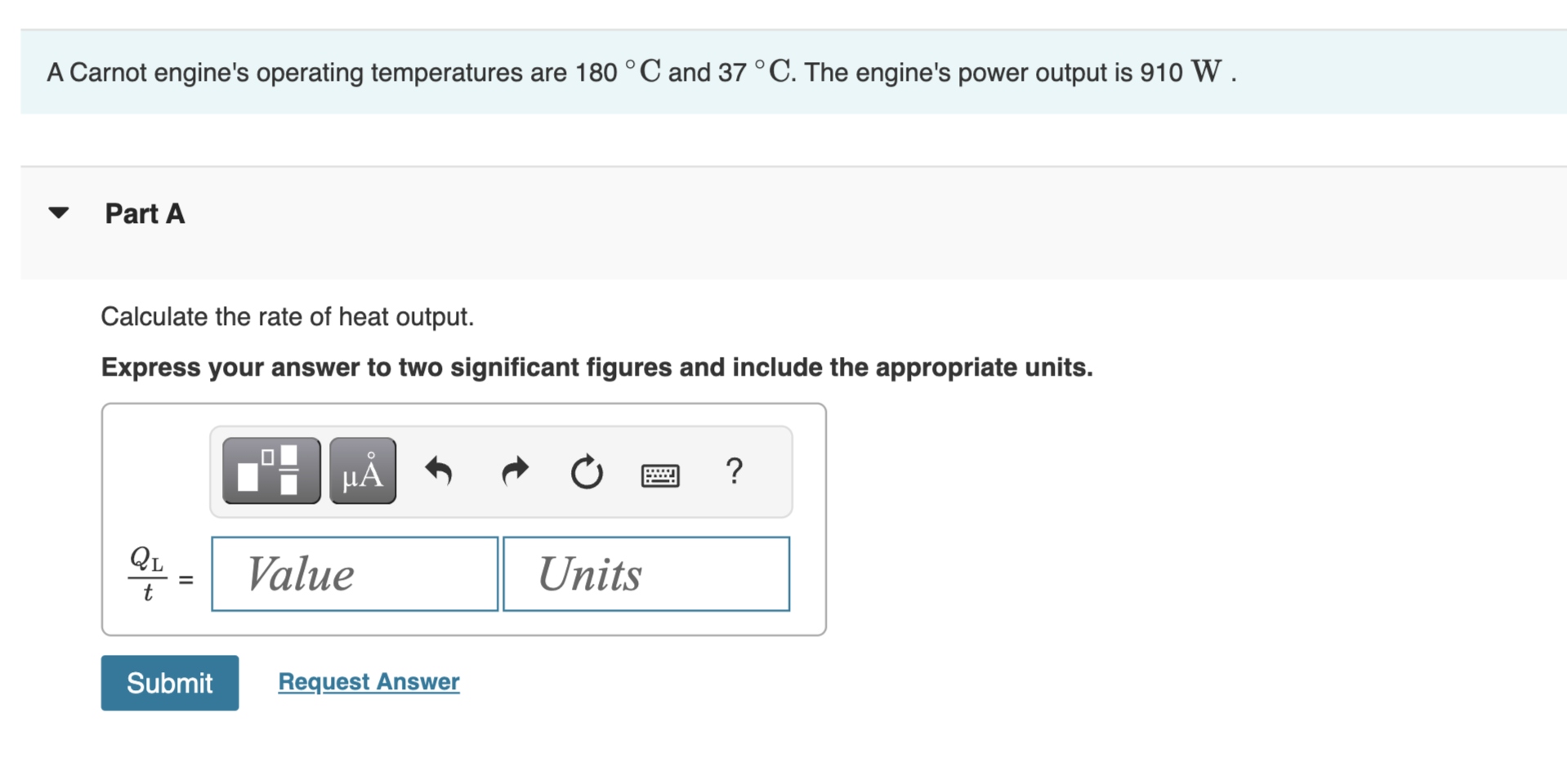Screen dimensions: 1567x784
Task: Open the equation templates palette icon
Action: 270,470
